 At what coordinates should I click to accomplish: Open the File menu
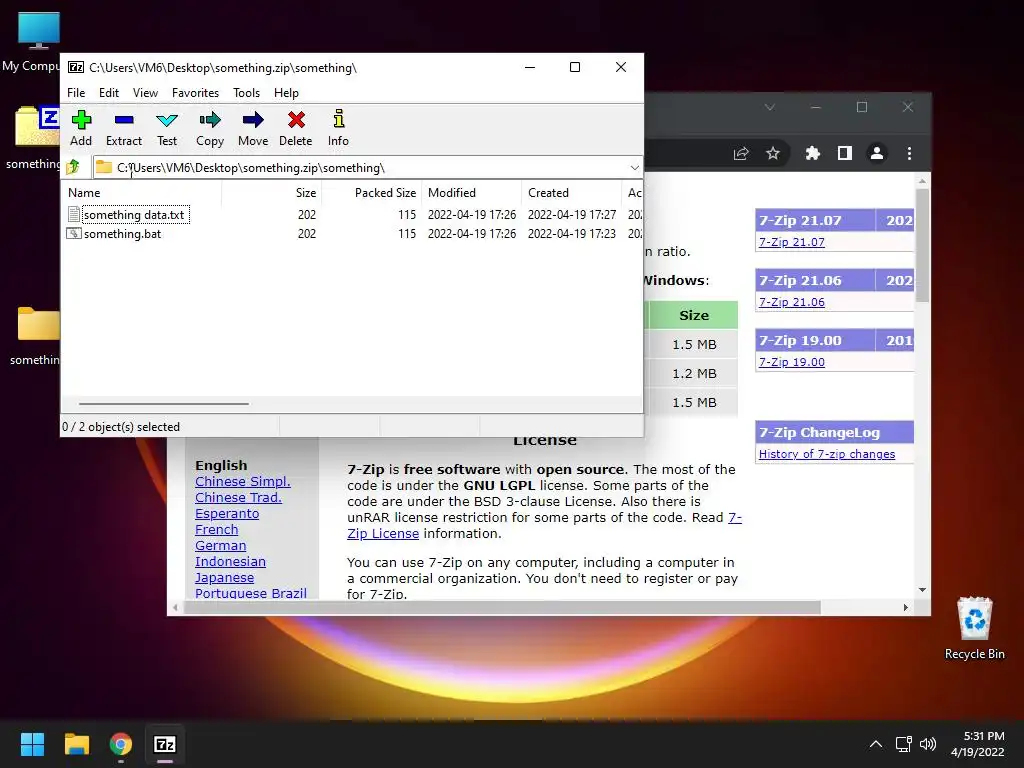(76, 93)
